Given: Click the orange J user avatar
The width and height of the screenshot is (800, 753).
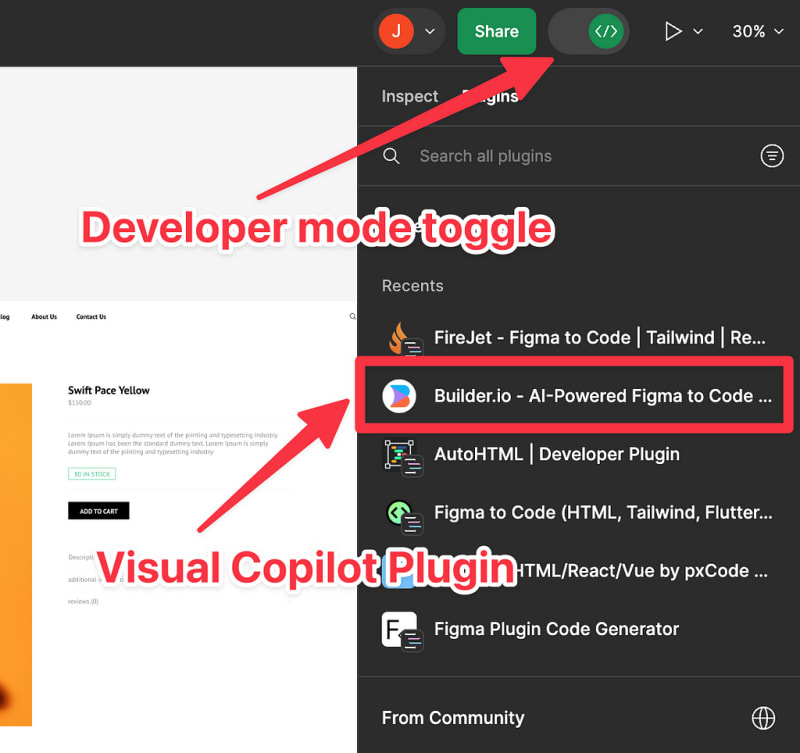Looking at the screenshot, I should 396,32.
